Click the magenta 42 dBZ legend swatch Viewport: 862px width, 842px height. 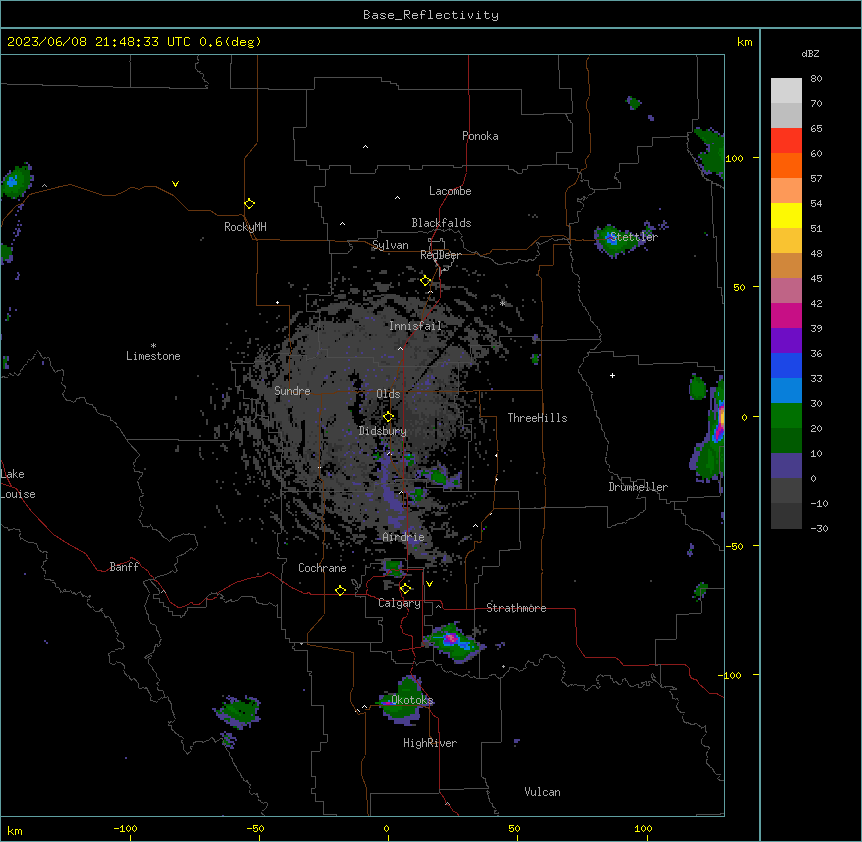(x=786, y=315)
